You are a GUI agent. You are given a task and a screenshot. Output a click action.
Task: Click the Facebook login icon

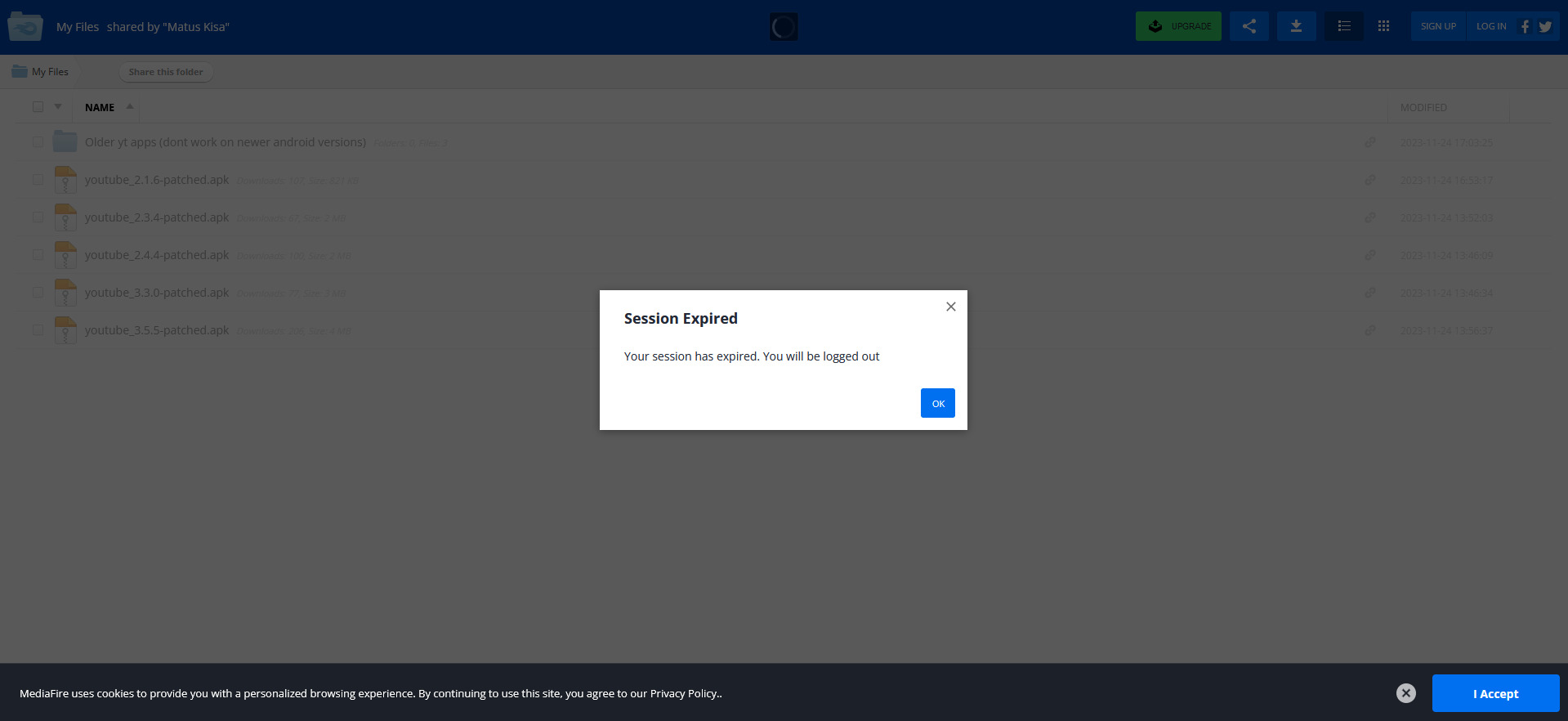point(1525,26)
